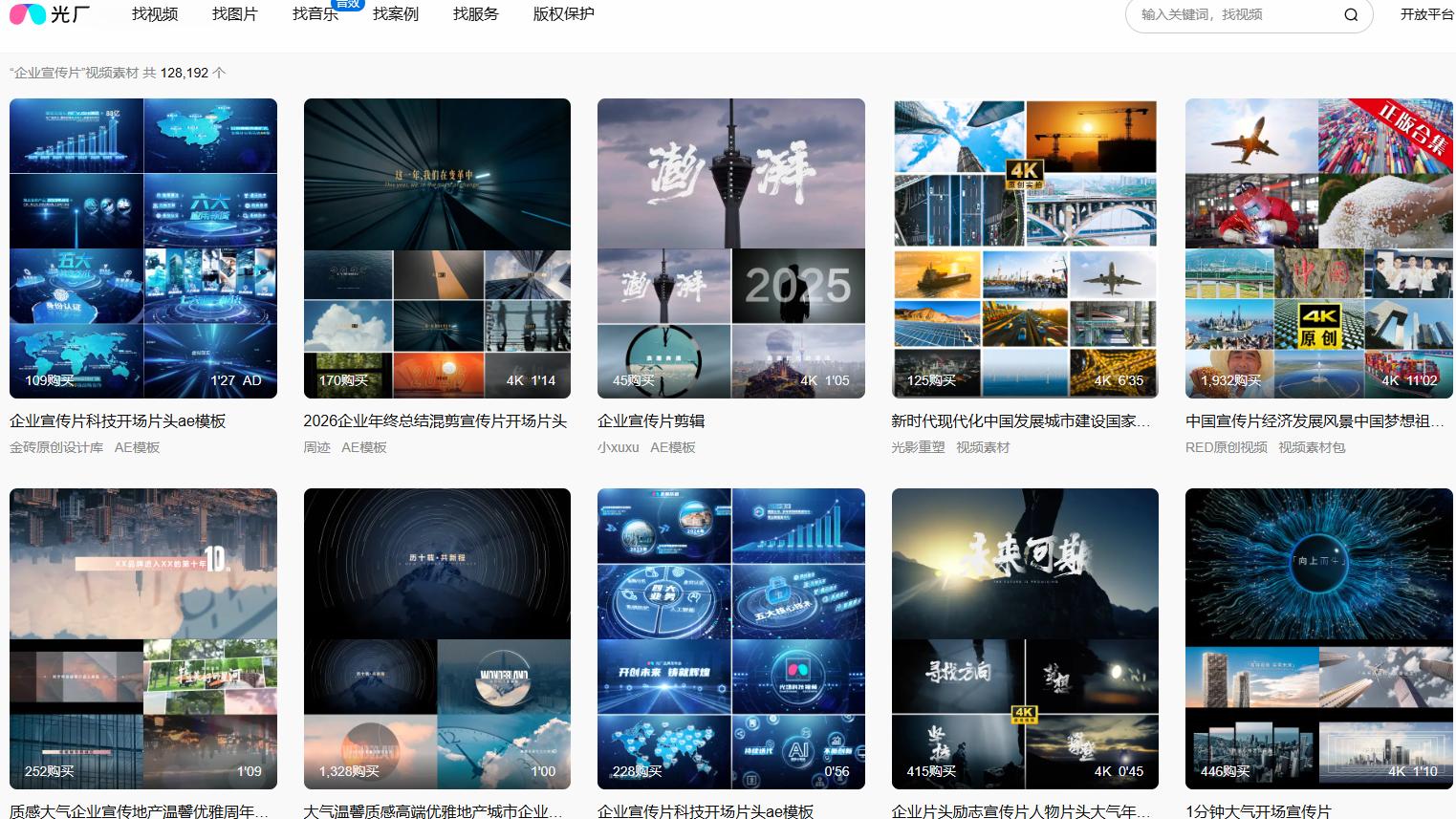
Task: Click the search magnifier icon
Action: tap(1351, 14)
